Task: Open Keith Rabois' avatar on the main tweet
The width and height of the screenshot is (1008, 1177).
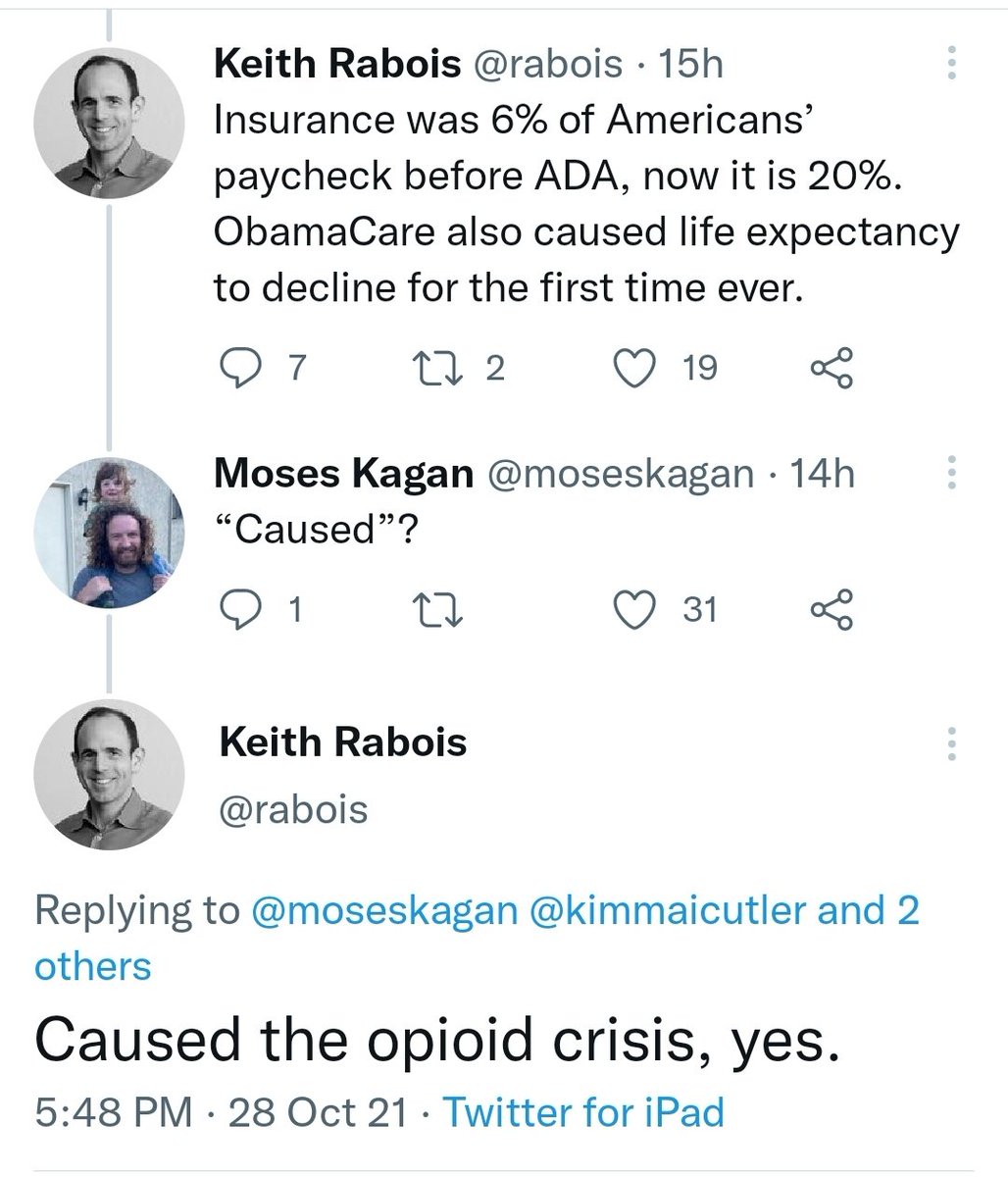Action: 109,775
